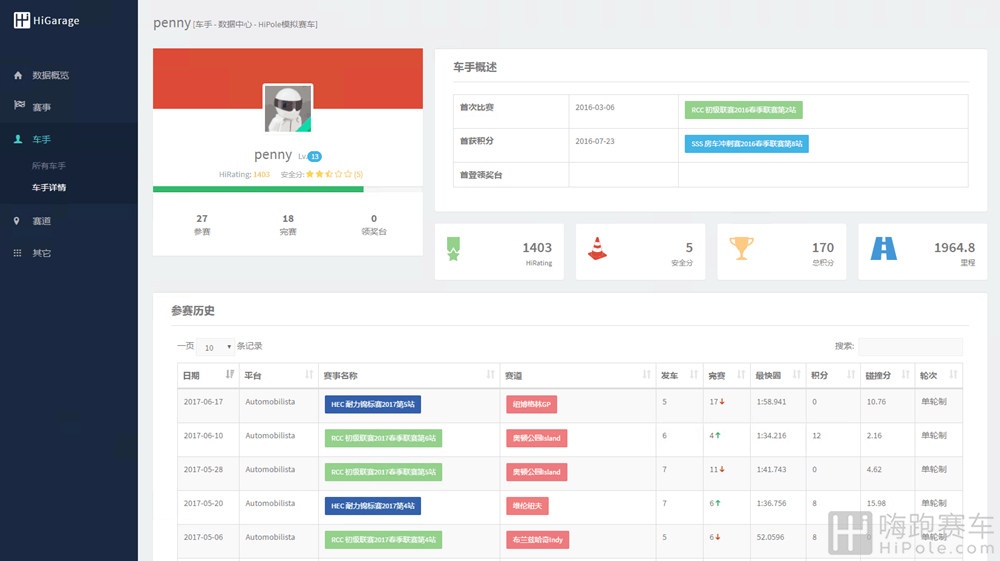The height and width of the screenshot is (561, 1000).
Task: Click the safety star rating icons
Action: coord(329,174)
